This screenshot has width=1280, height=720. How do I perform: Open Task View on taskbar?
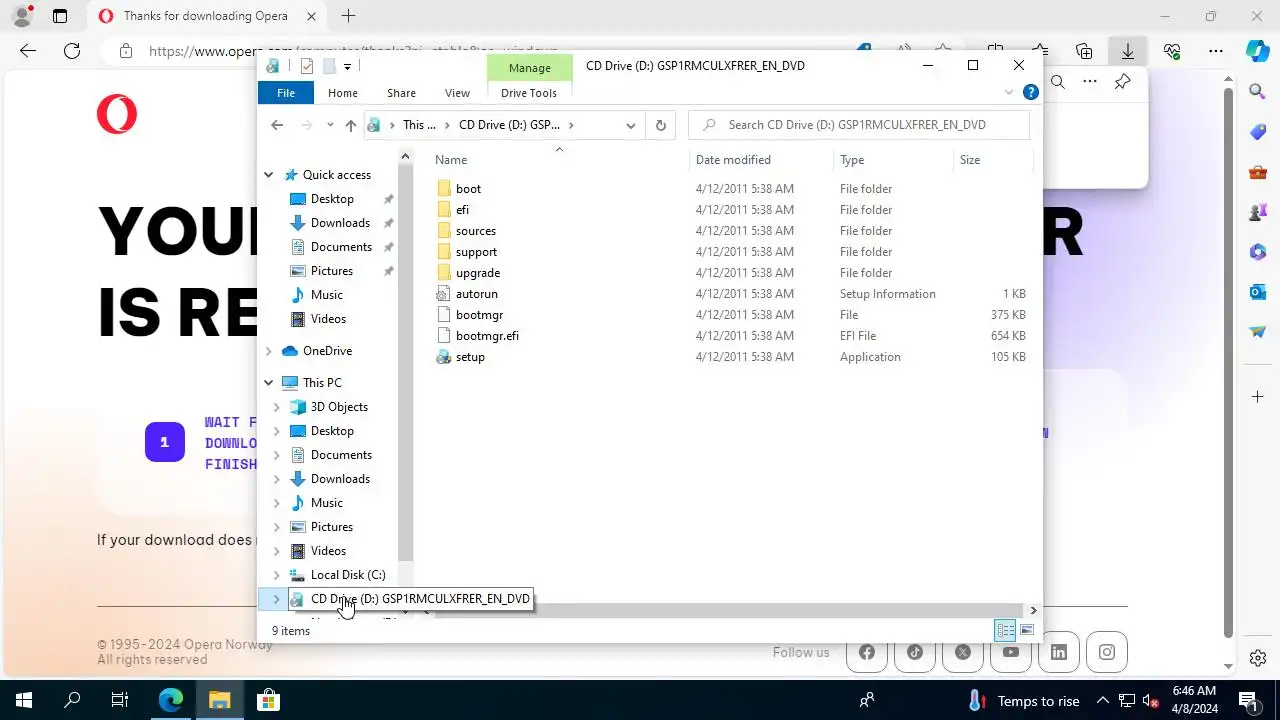[120, 700]
